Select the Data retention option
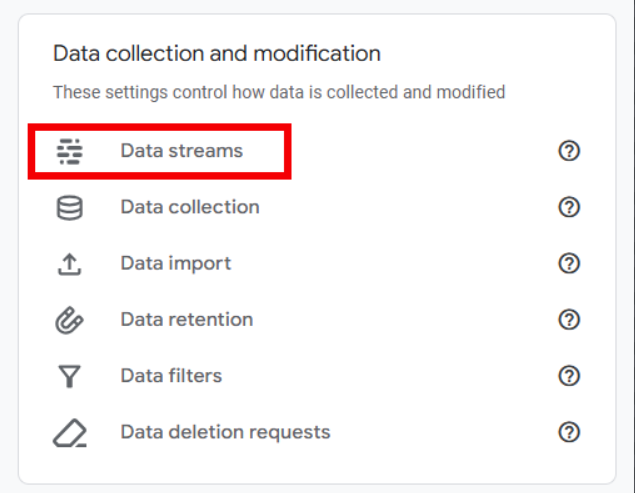This screenshot has width=635, height=493. pos(187,320)
